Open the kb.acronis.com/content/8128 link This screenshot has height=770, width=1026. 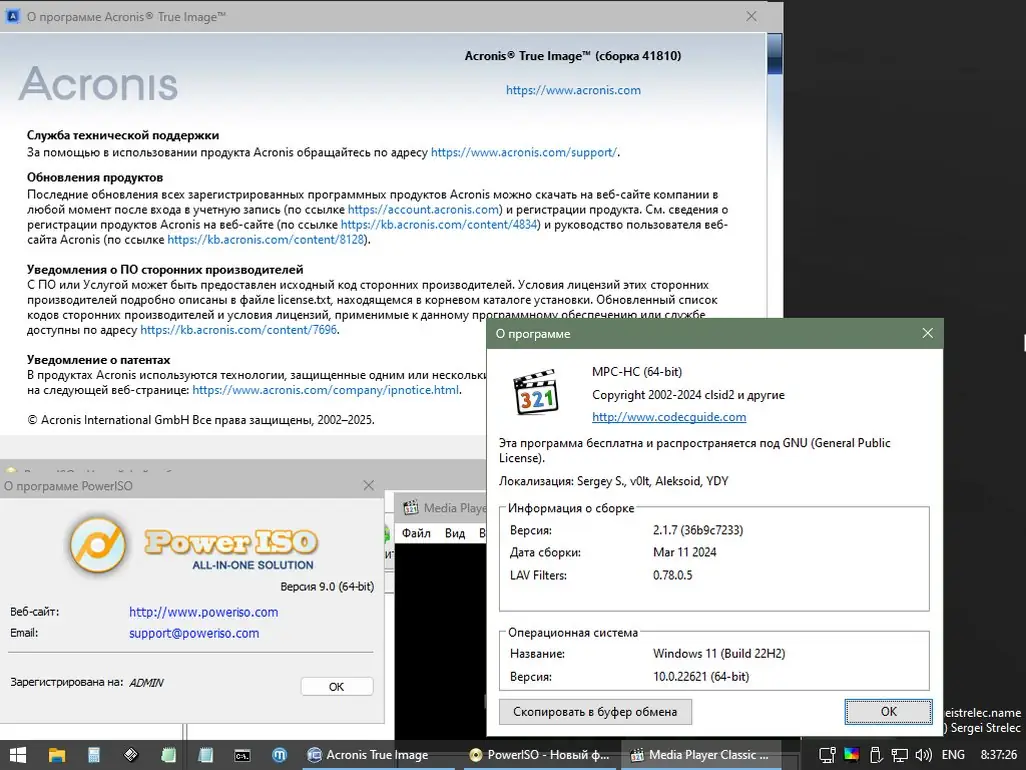click(x=266, y=239)
